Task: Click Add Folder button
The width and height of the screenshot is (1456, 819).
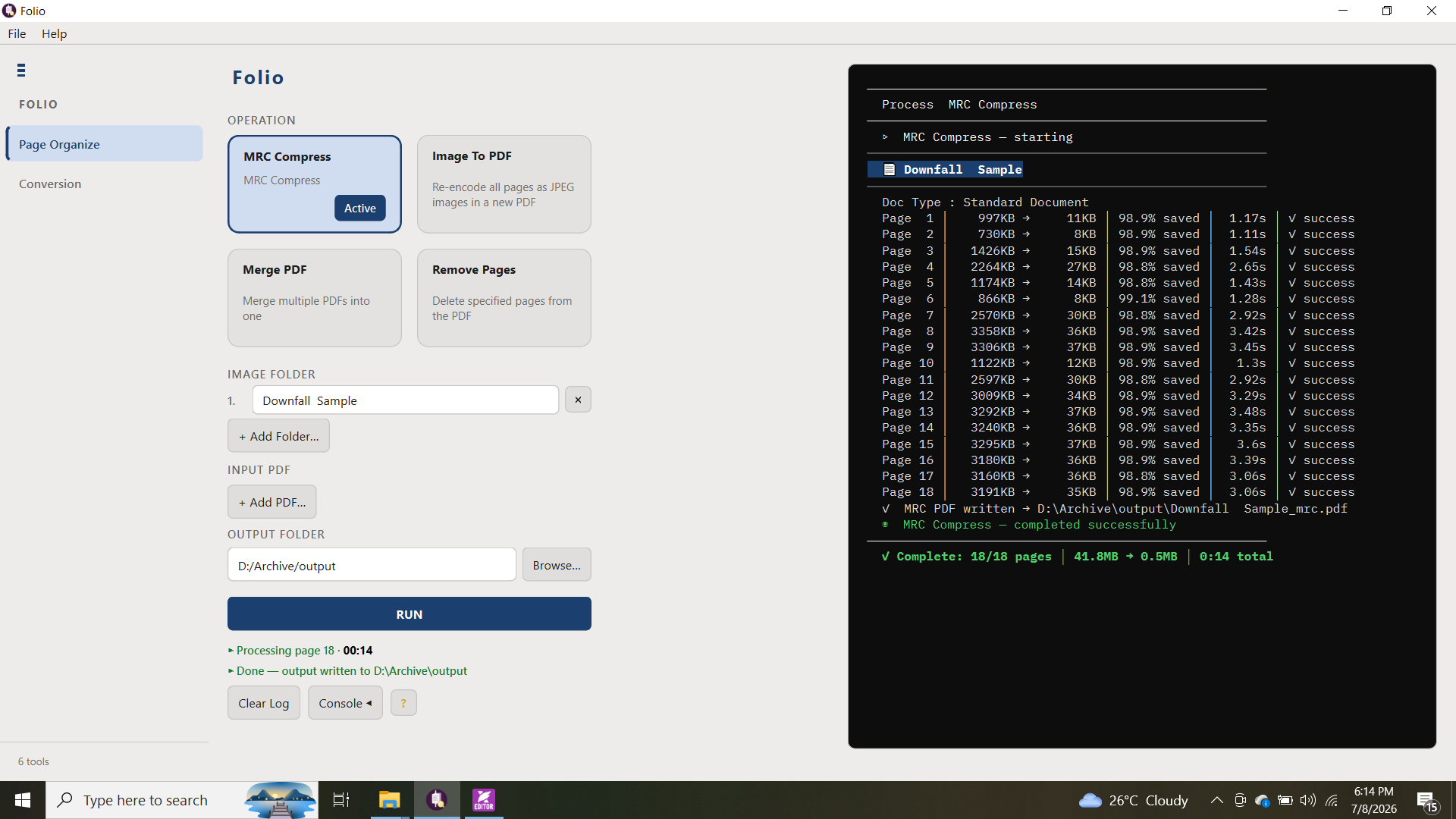Action: click(278, 436)
